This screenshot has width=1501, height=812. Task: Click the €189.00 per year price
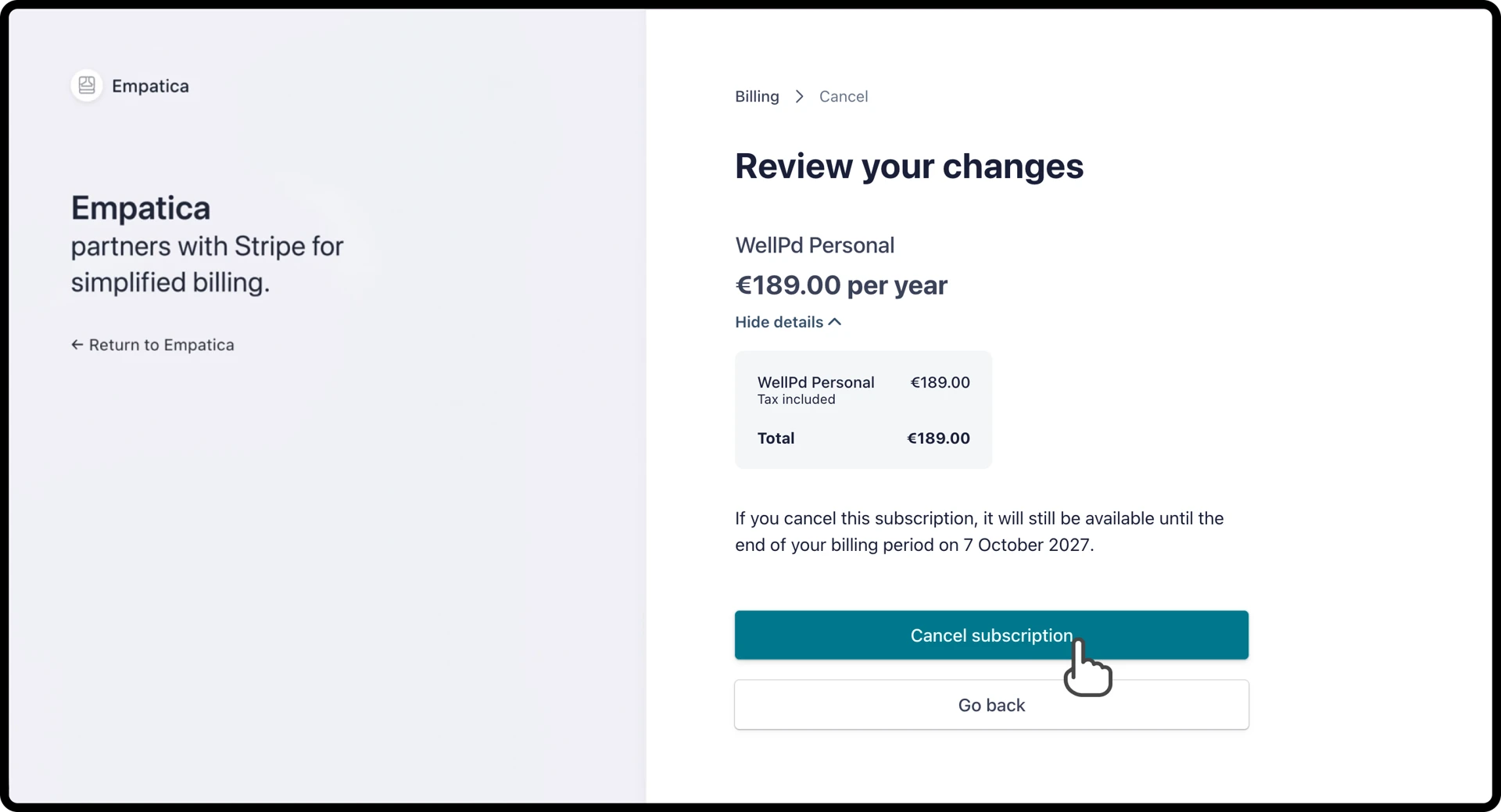pyautogui.click(x=841, y=285)
